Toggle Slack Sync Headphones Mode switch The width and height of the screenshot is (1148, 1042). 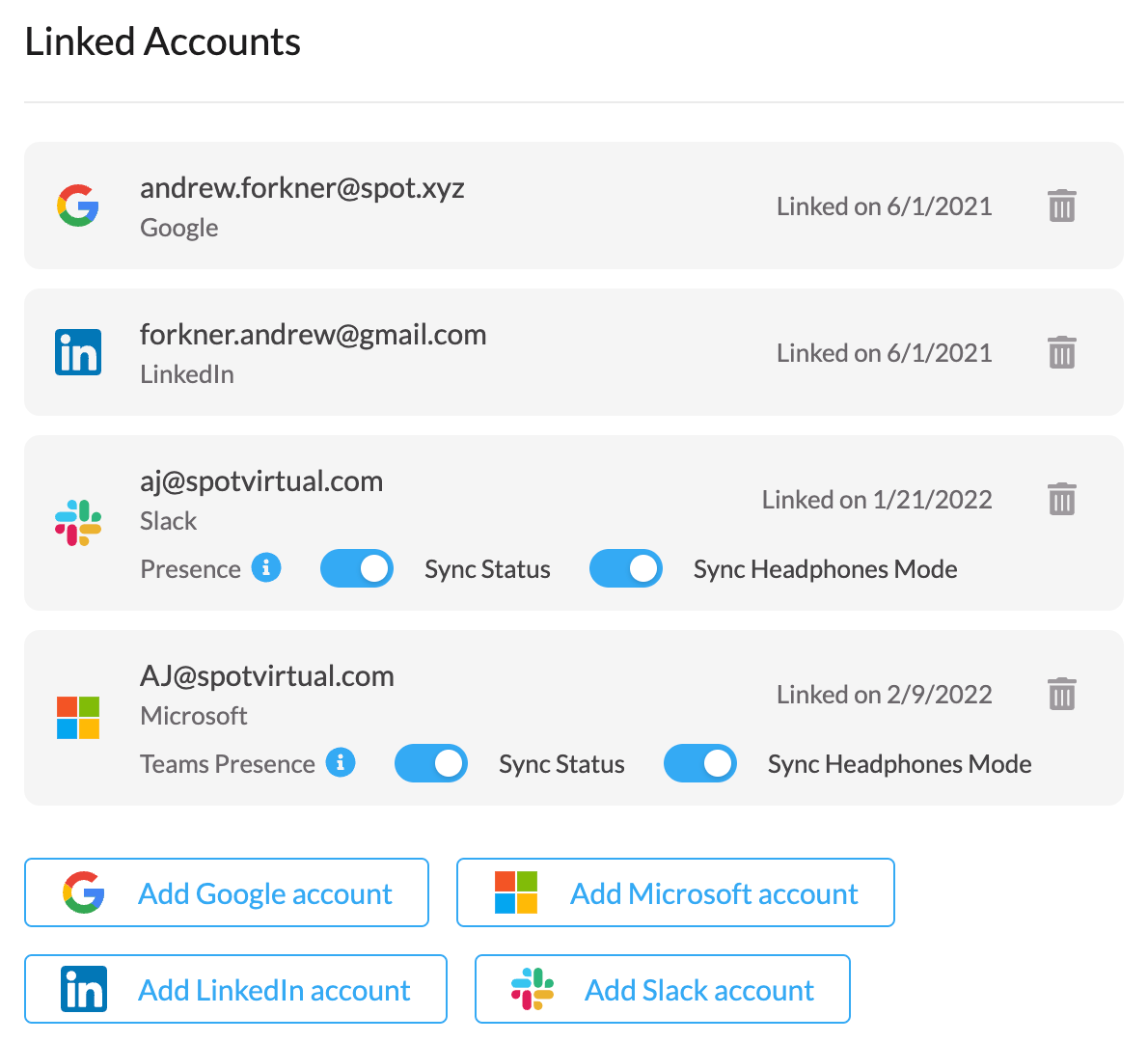626,568
